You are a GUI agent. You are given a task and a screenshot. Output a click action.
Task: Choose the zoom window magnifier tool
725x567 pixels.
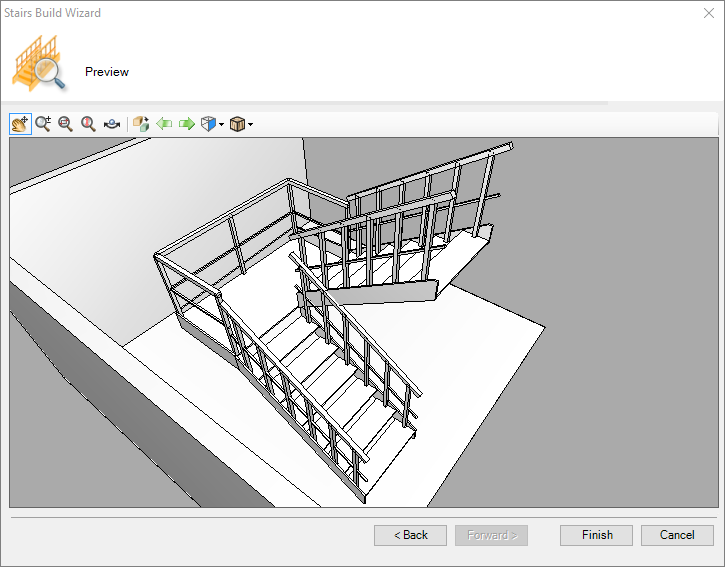click(x=66, y=124)
